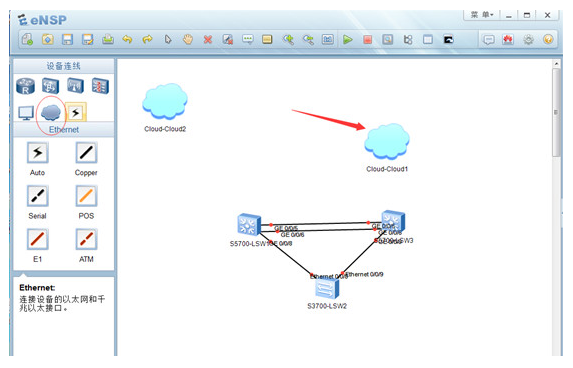Open the 菜单 dropdown menu
573x368 pixels.
(x=482, y=15)
